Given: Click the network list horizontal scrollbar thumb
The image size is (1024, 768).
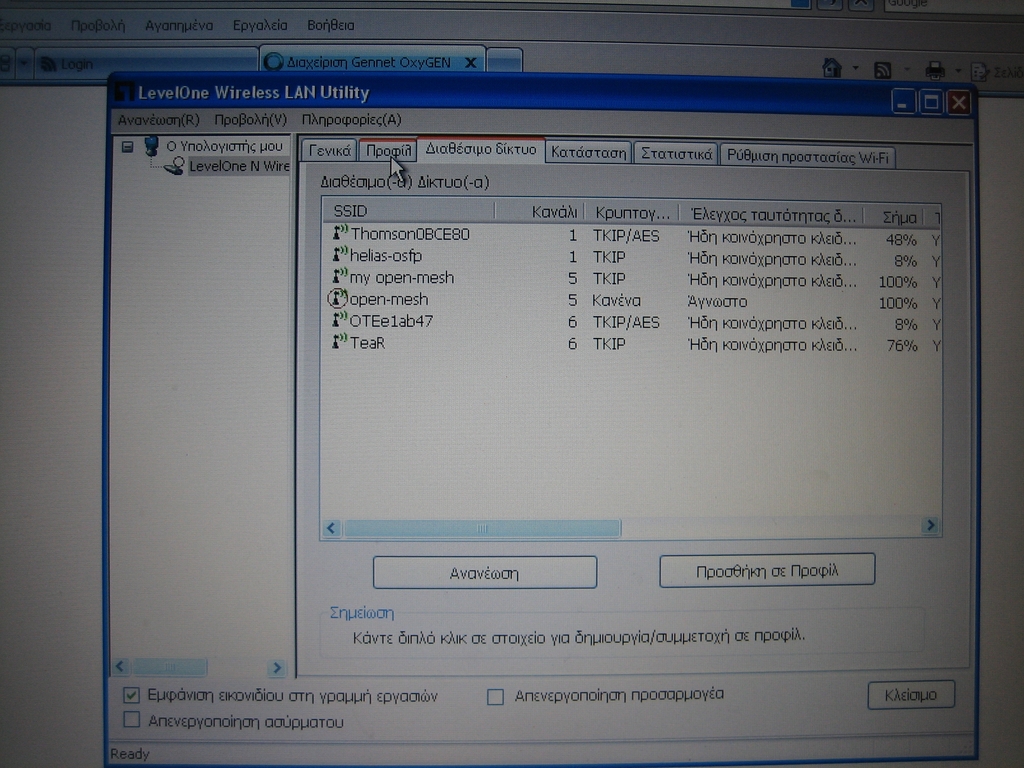Looking at the screenshot, I should 483,528.
